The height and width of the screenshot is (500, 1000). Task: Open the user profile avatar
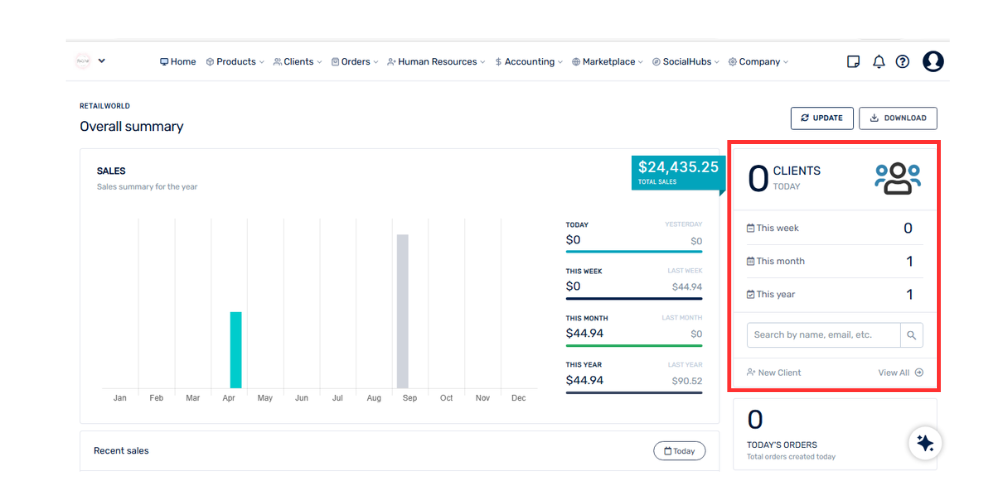pyautogui.click(x=932, y=62)
